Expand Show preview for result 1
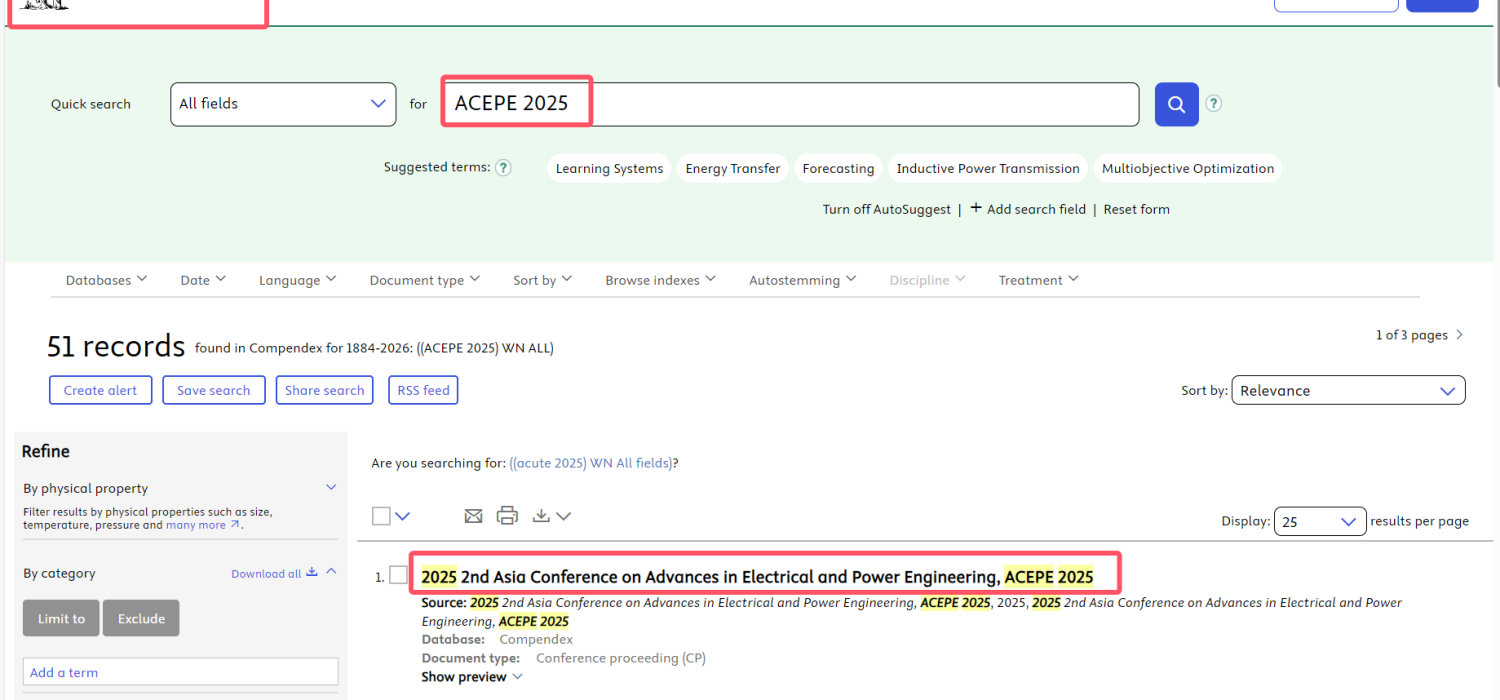 [x=472, y=677]
